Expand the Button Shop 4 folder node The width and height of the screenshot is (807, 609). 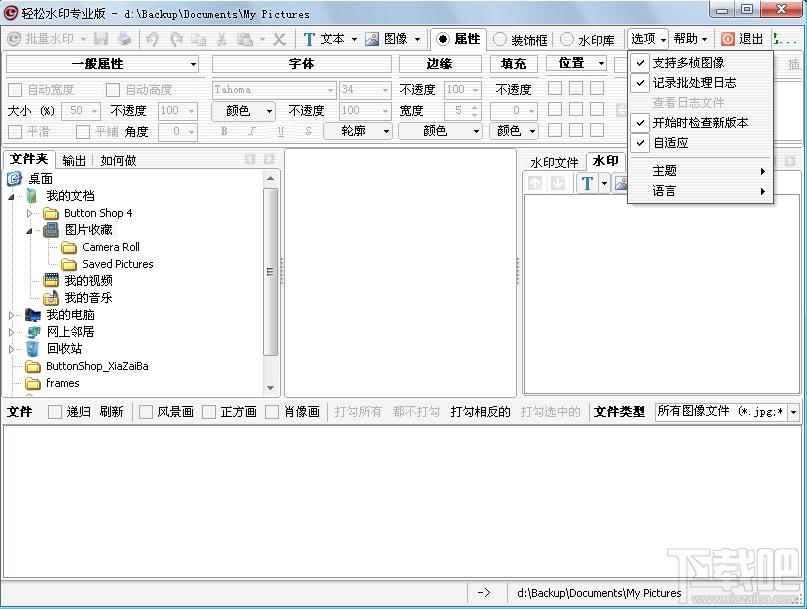[29, 213]
